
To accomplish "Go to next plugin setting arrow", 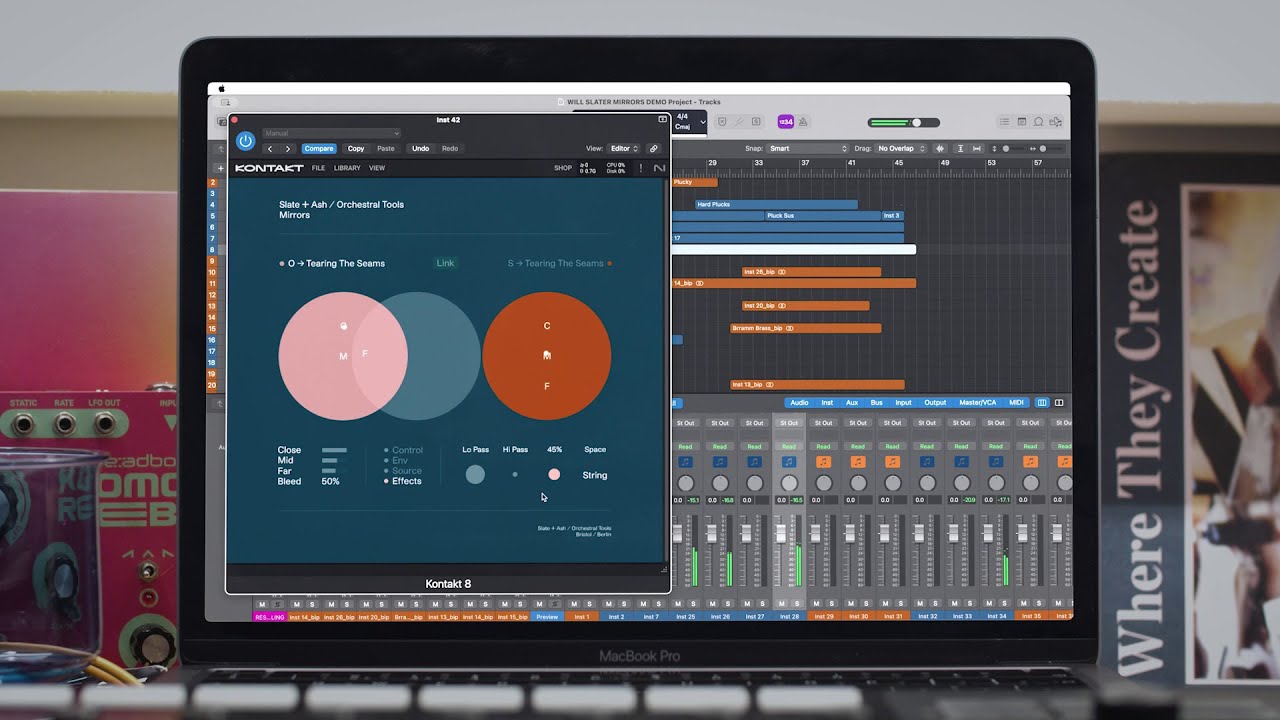I will coord(287,149).
